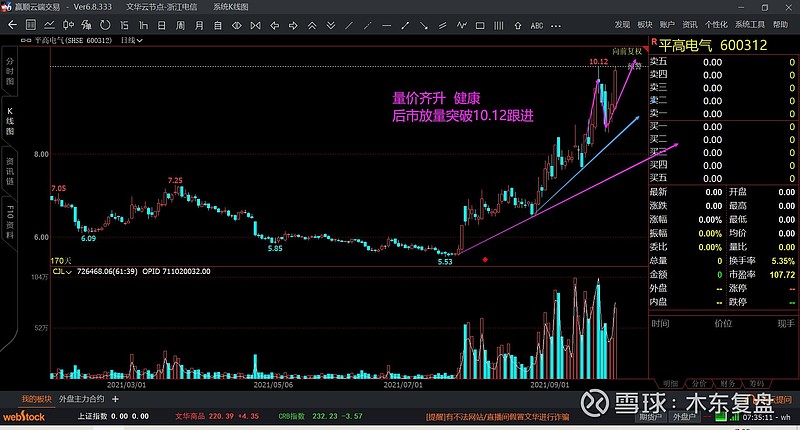Click the bow-tie compress chart icon
Image resolution: width=800 pixels, height=430 pixels.
coord(256,25)
